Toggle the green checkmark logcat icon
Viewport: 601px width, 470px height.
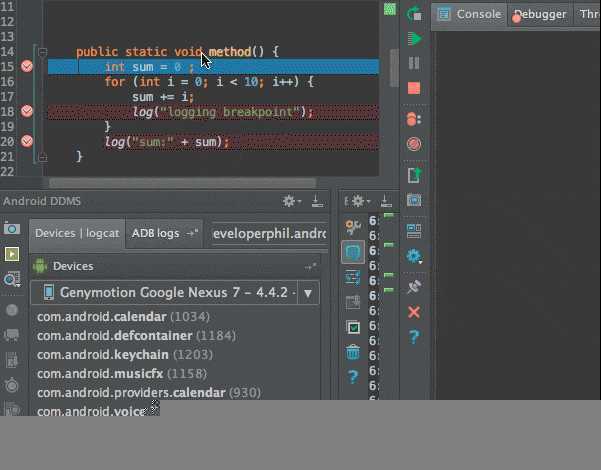point(353,327)
